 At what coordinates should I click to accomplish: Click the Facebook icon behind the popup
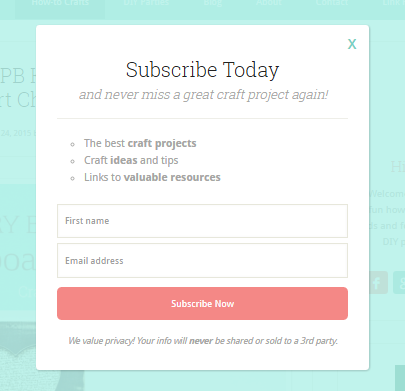[379, 283]
